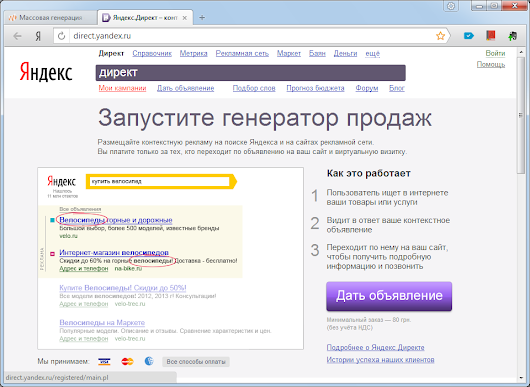Bookmark page with the star icon
The height and width of the screenshot is (387, 530).
(x=440, y=36)
